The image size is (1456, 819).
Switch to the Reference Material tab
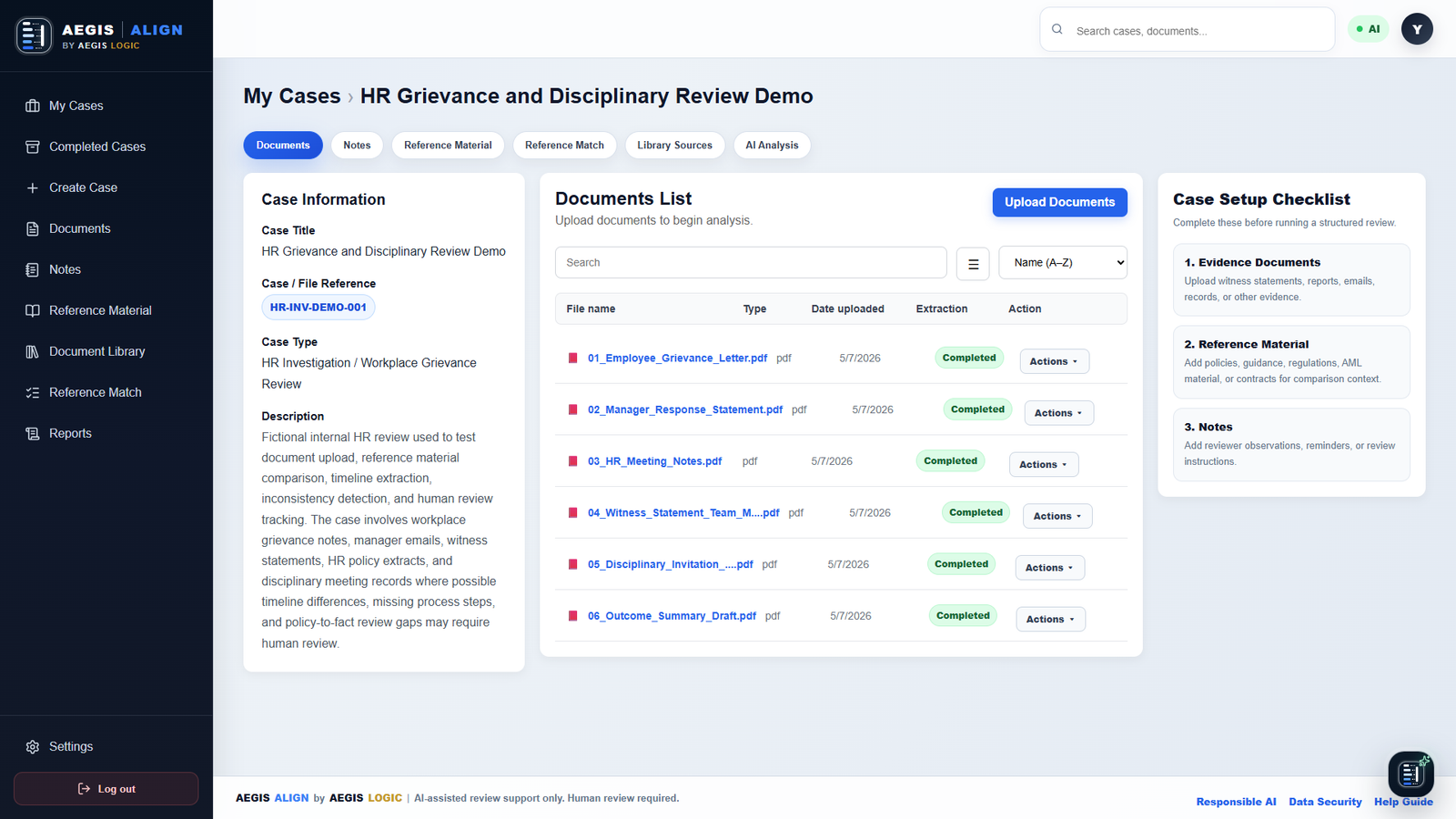click(x=448, y=146)
